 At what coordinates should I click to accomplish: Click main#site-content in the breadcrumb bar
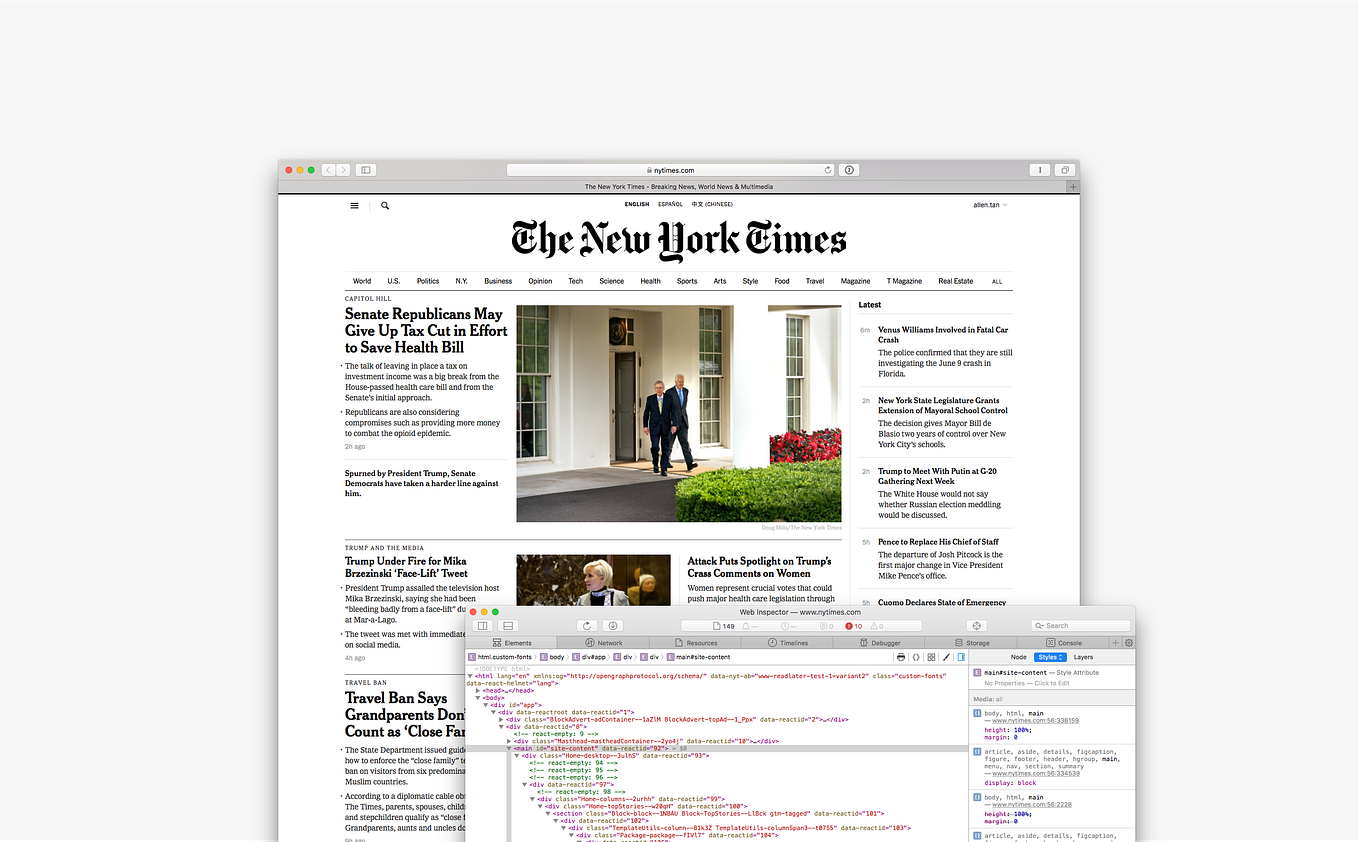coord(700,656)
